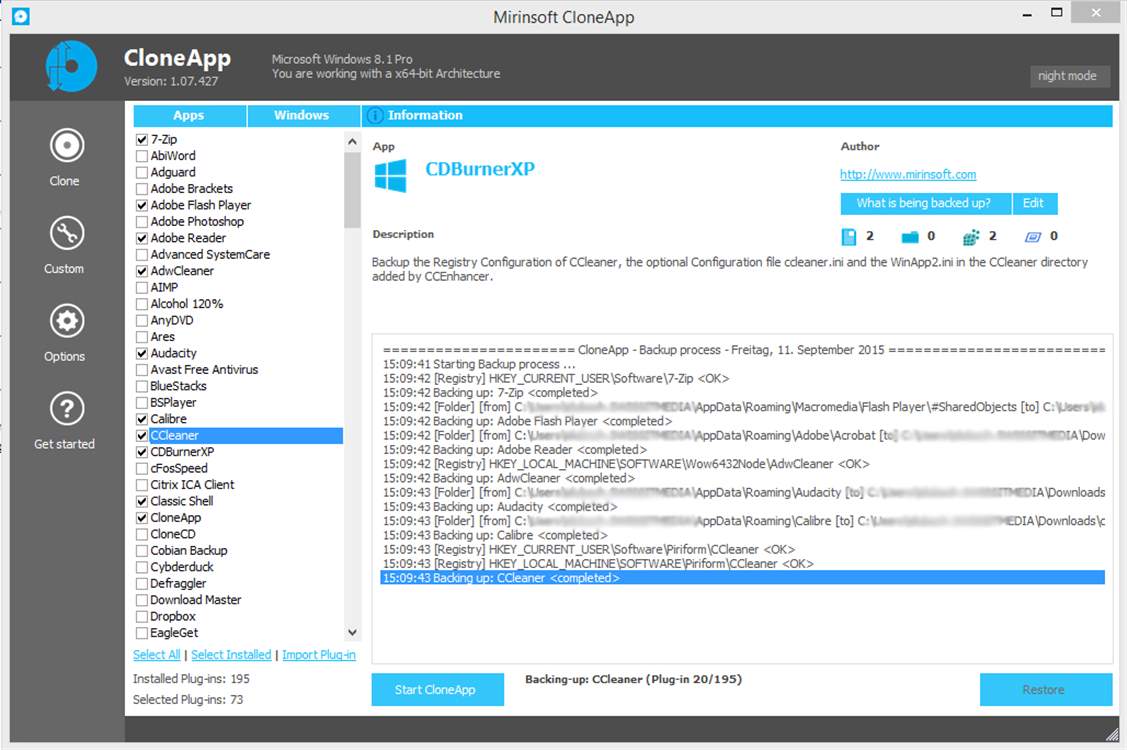Screen dimensions: 1127x750
Task: Check the Avast Free Antivirus checkbox
Action: [x=142, y=370]
